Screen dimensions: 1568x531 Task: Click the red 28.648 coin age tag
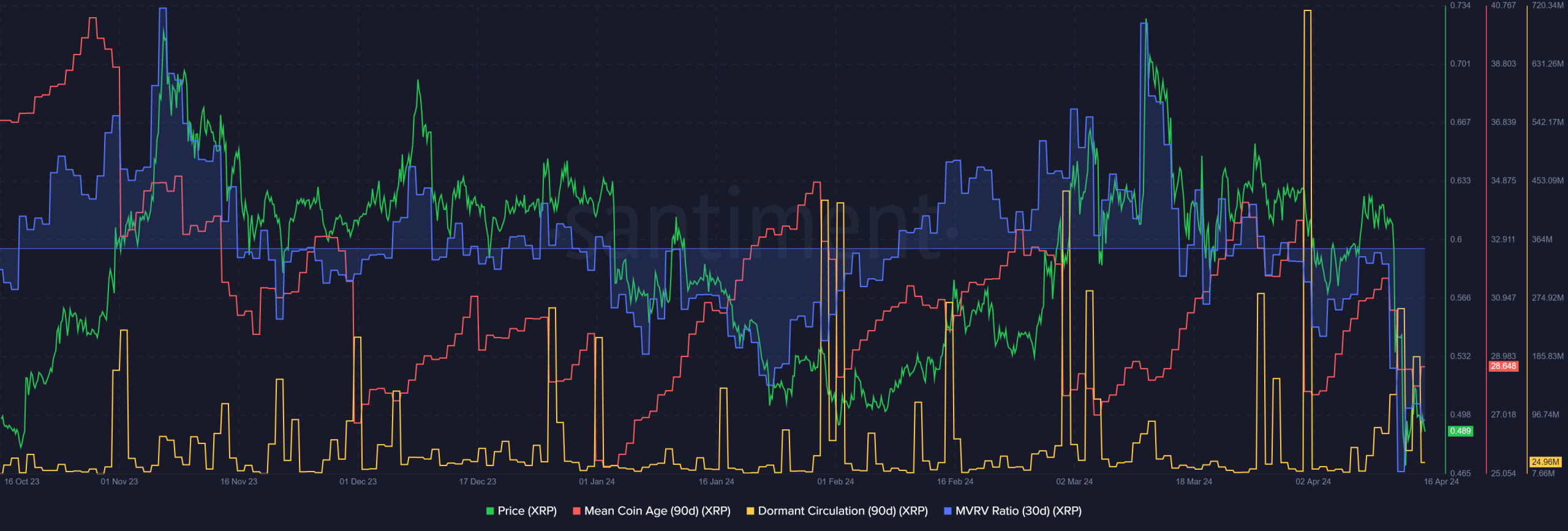(1503, 366)
